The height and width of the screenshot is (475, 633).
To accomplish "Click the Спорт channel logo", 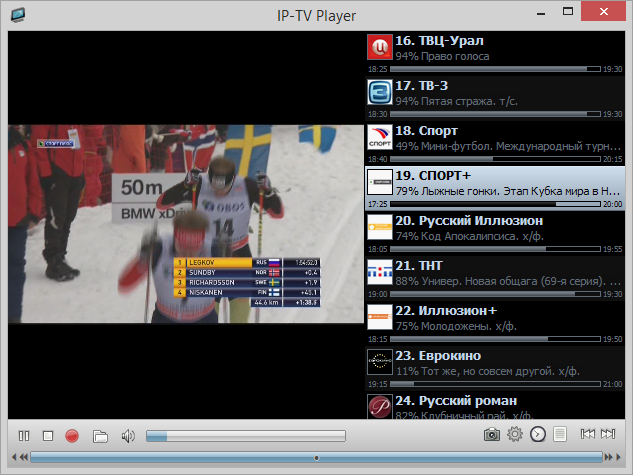I will point(380,137).
